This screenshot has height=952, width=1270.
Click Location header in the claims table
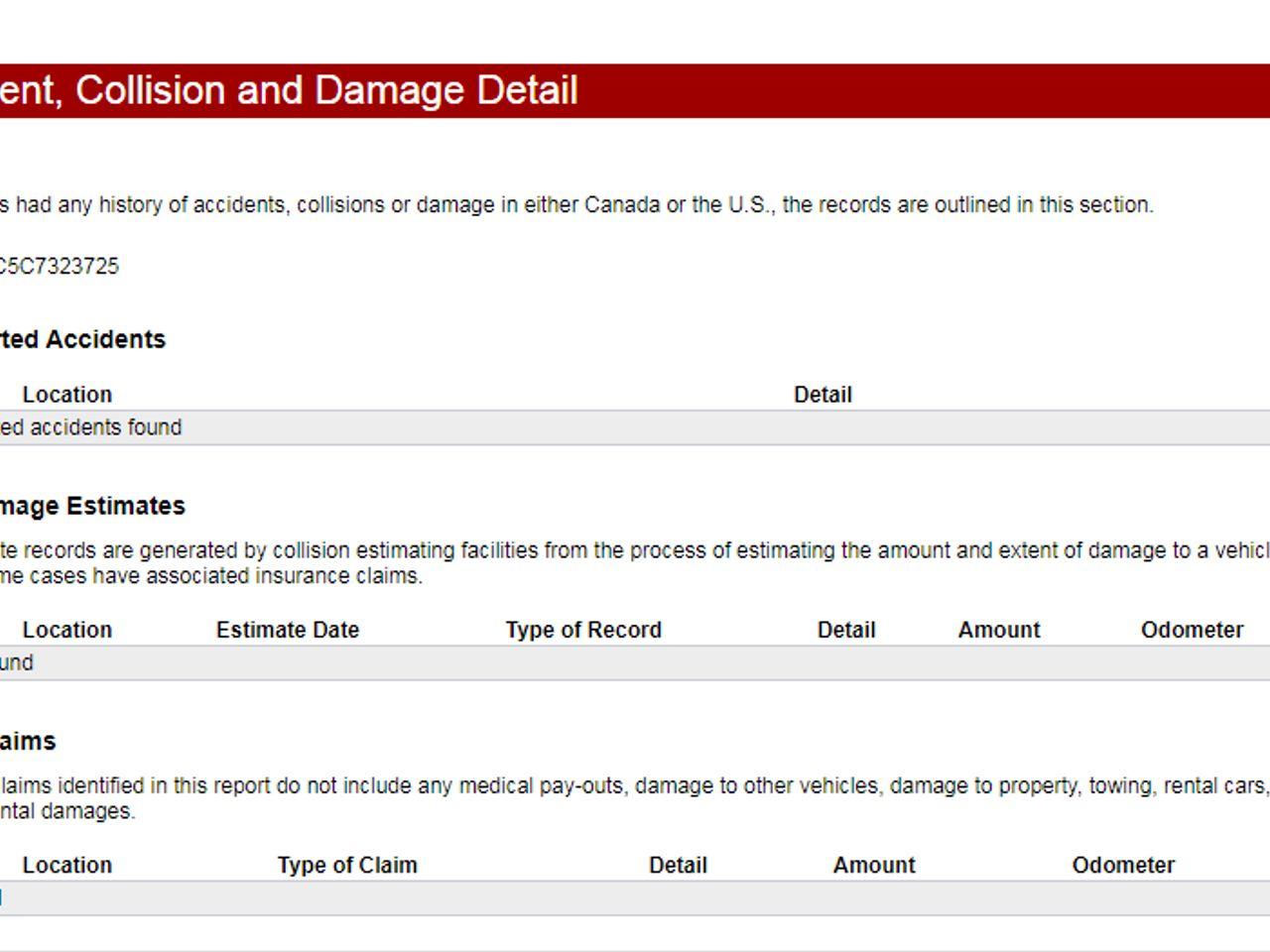(67, 865)
